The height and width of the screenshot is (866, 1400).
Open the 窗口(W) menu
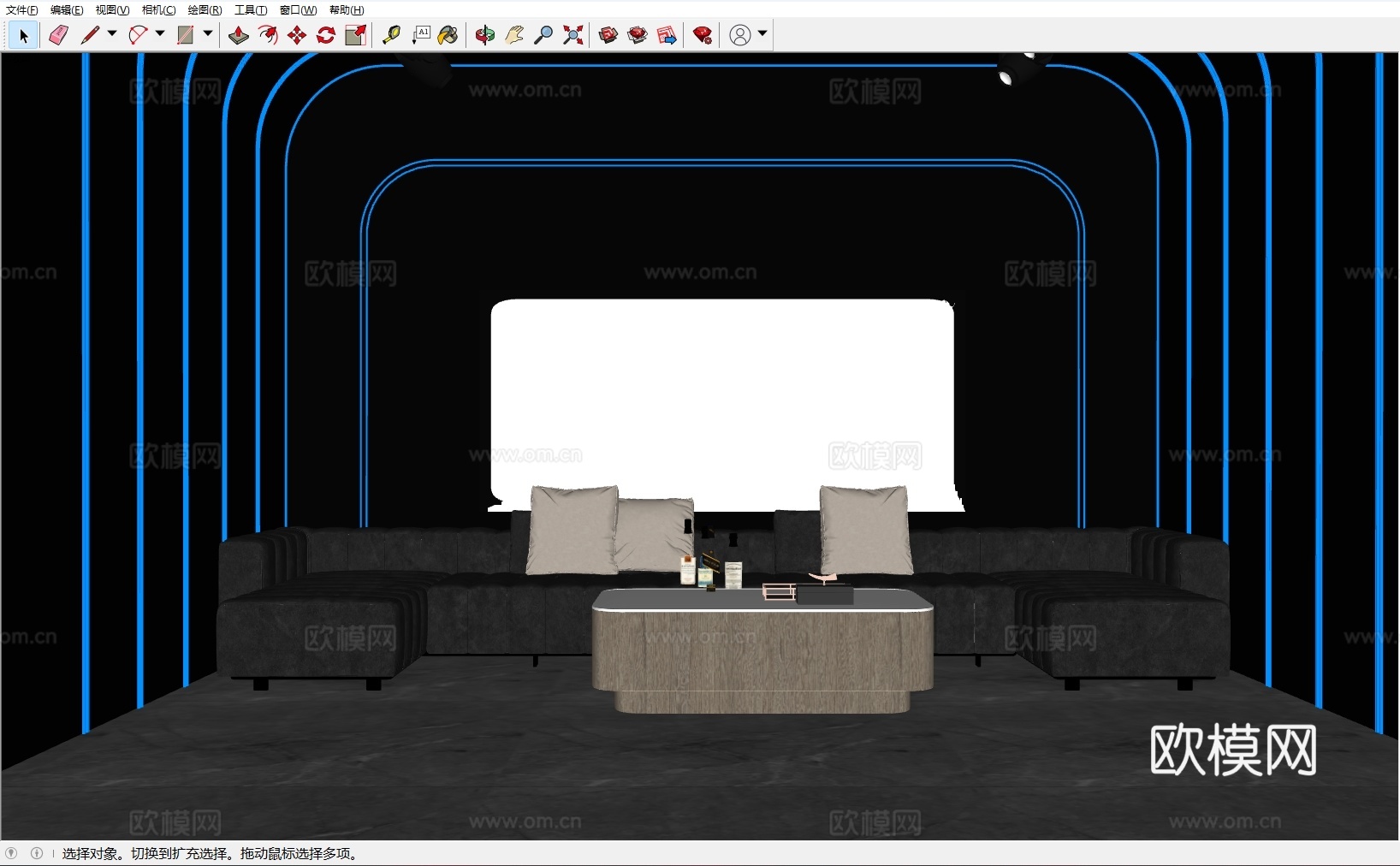point(298,10)
